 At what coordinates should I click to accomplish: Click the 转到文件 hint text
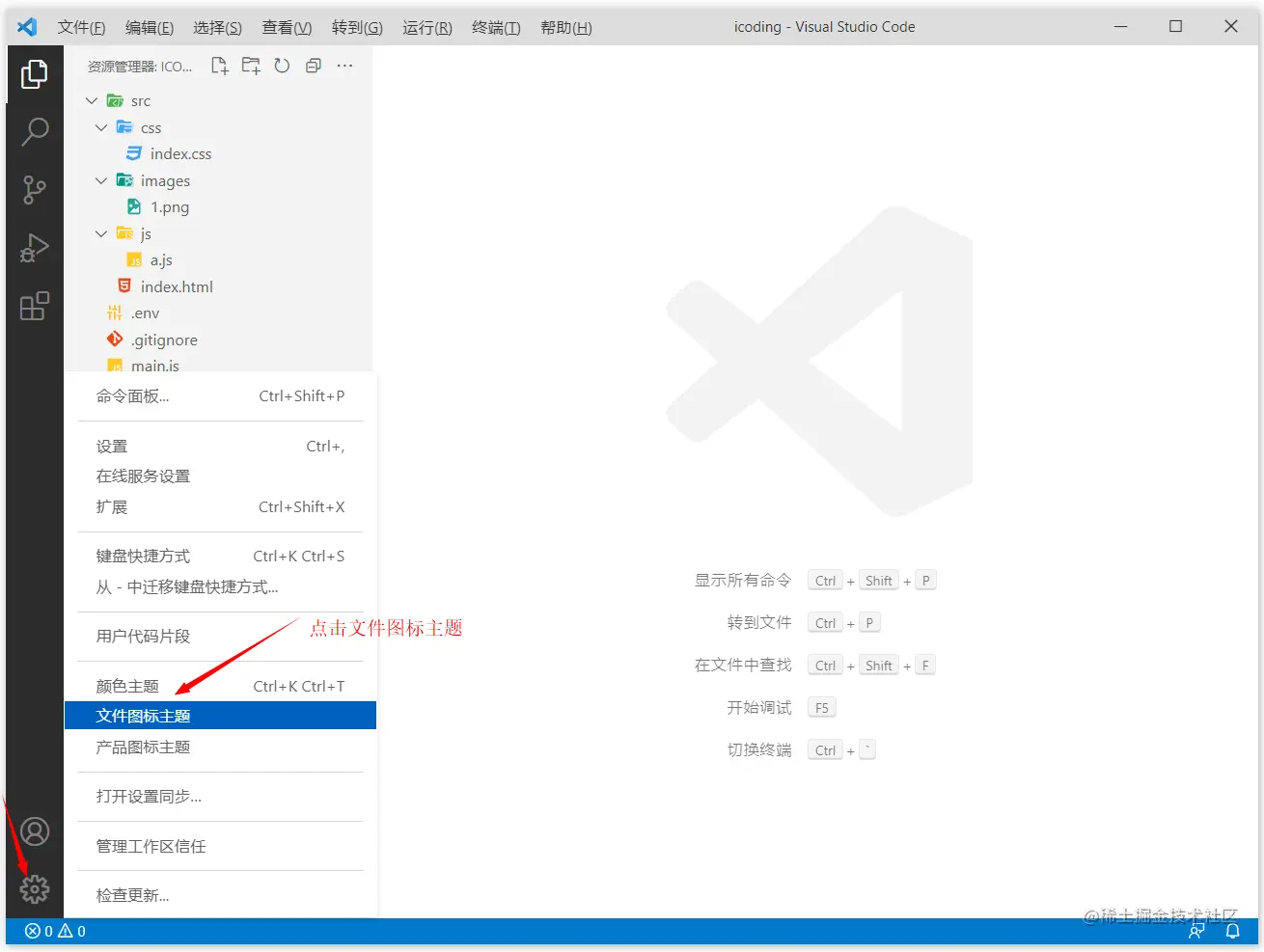pos(759,622)
